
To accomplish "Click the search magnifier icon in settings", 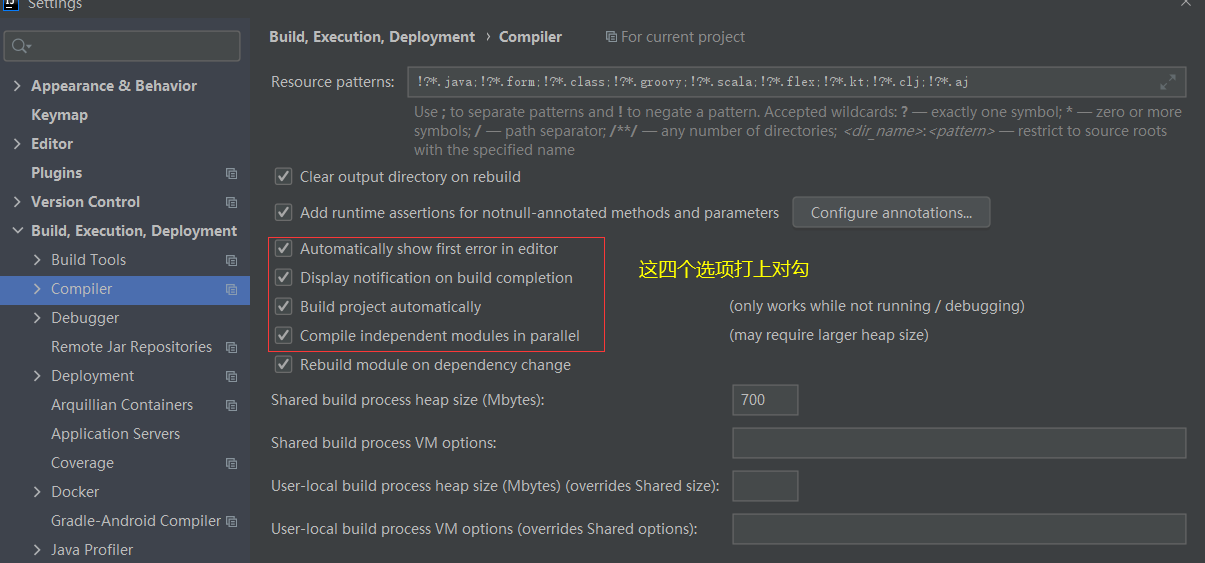I will click(21, 46).
